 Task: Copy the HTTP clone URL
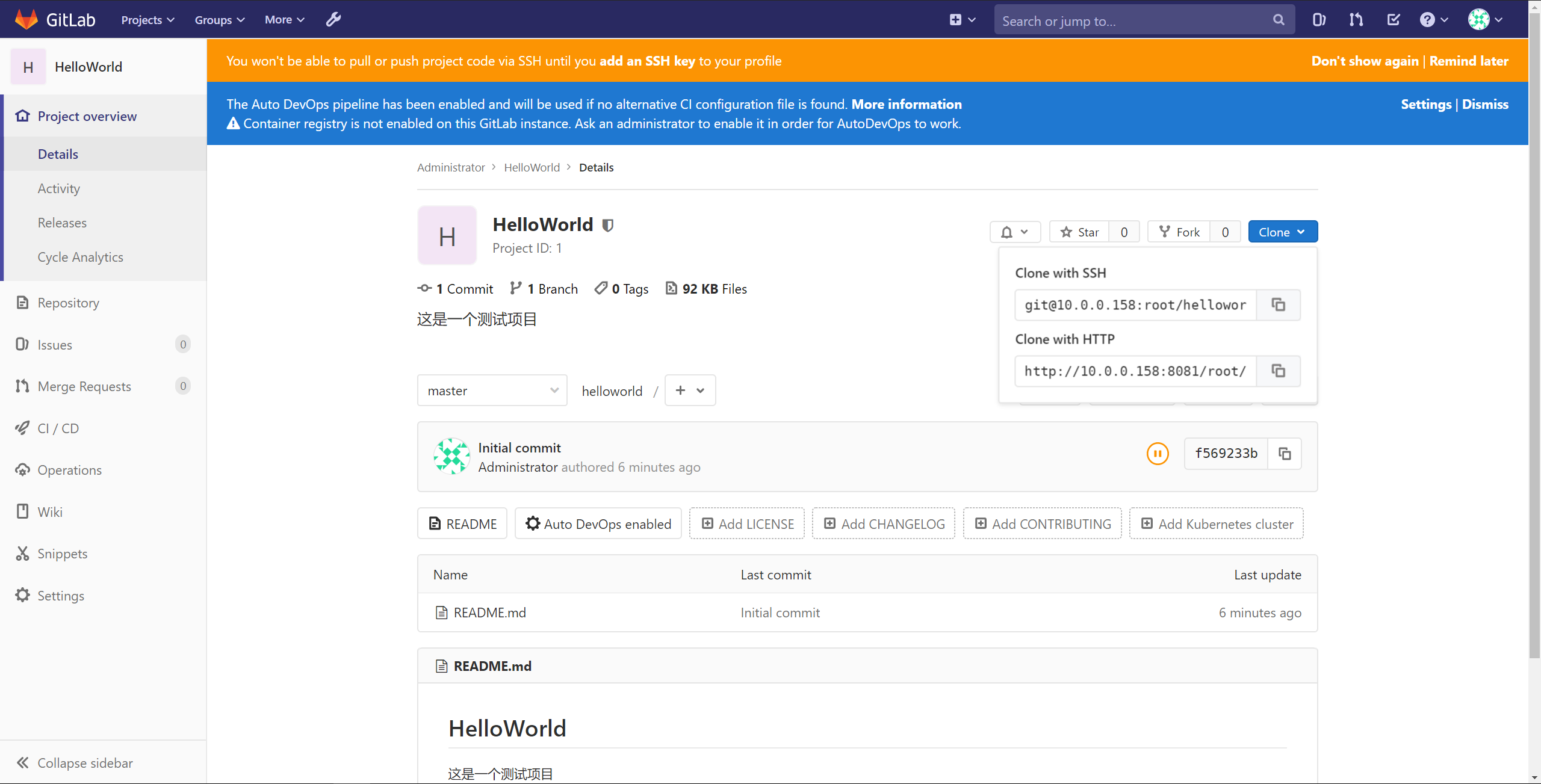[1279, 371]
